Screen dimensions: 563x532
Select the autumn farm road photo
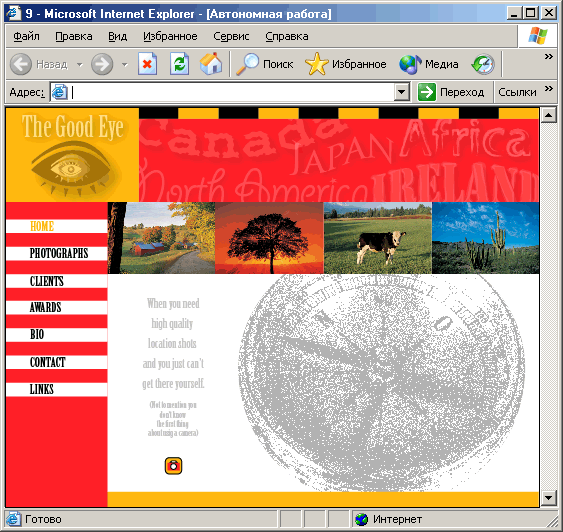point(162,238)
